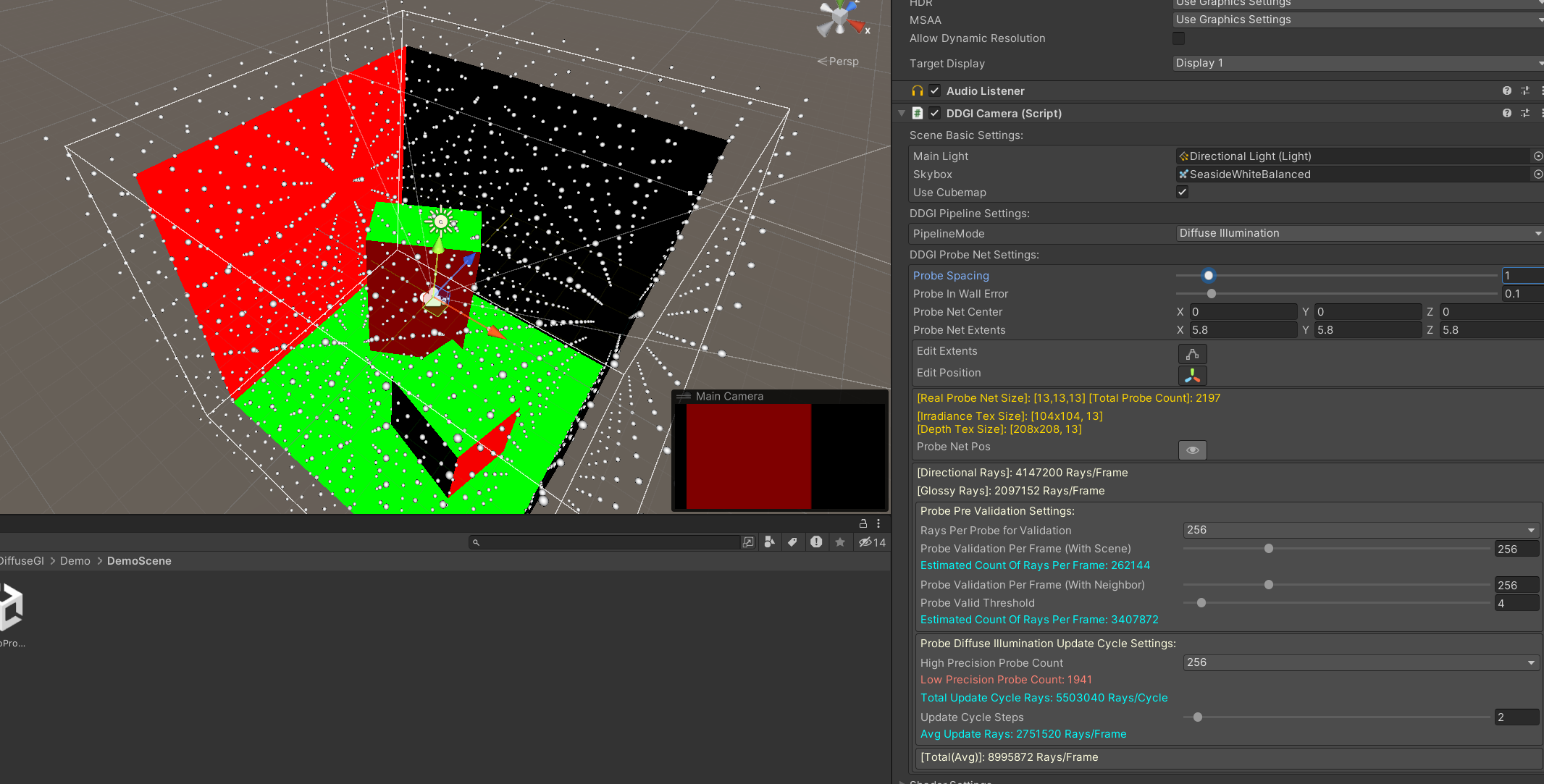
Task: Click Probe Validation With Neighbor slider handle
Action: tap(1269, 584)
